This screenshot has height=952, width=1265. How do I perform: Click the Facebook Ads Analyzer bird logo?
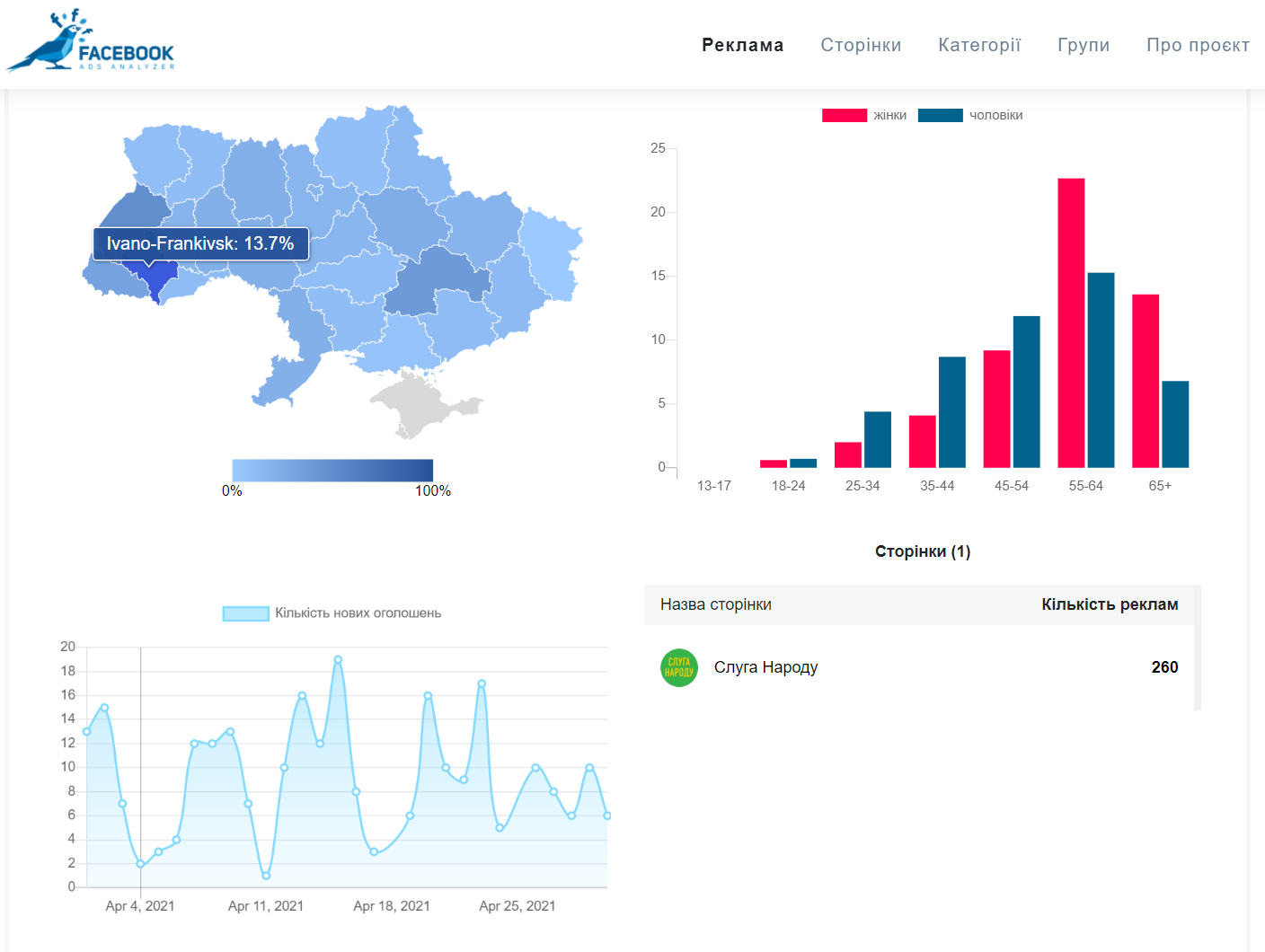point(90,42)
